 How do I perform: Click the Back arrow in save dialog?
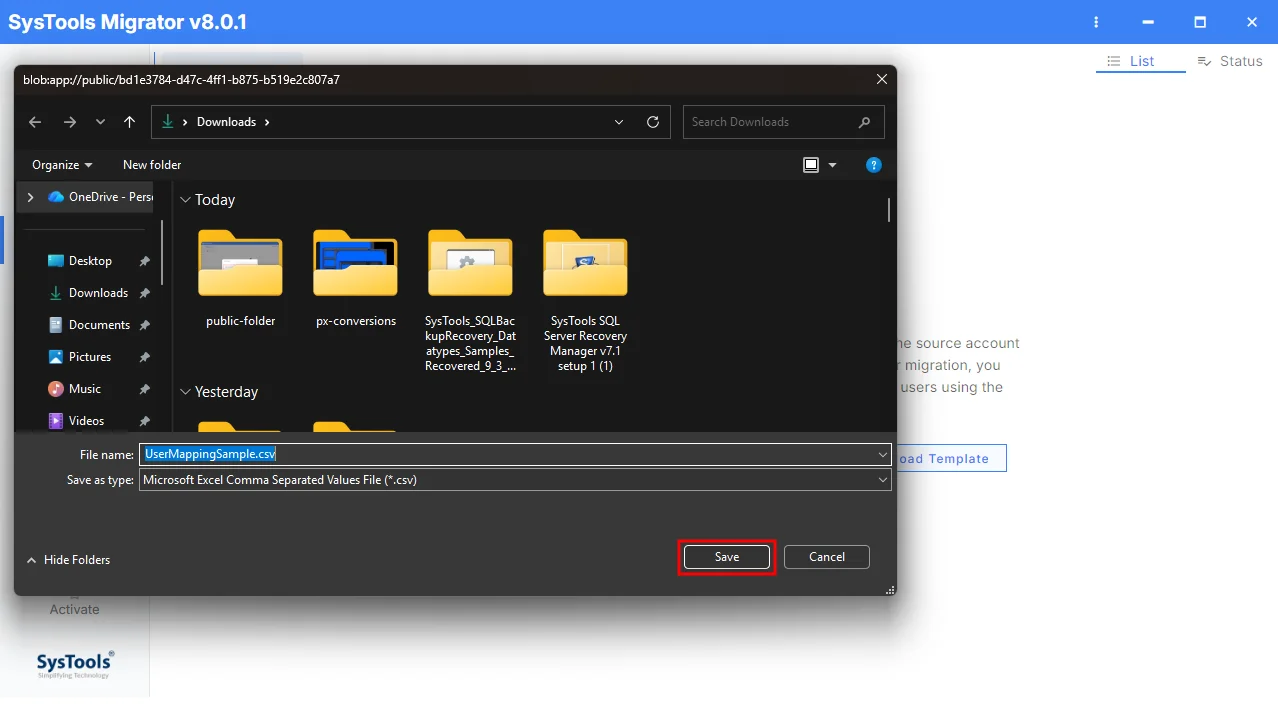tap(35, 122)
